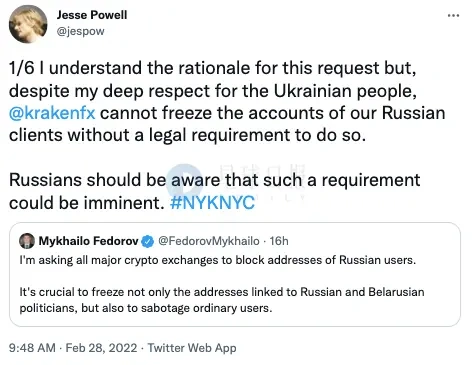The image size is (472, 365).
Task: Open the @FedorovMykhailo handle
Action: coord(209,241)
